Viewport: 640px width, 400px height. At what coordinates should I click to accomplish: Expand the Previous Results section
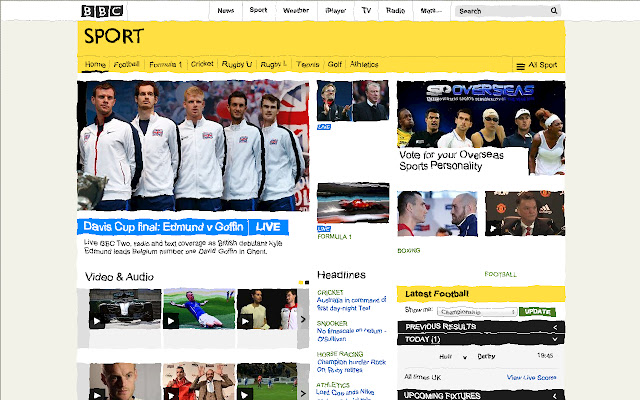481,327
